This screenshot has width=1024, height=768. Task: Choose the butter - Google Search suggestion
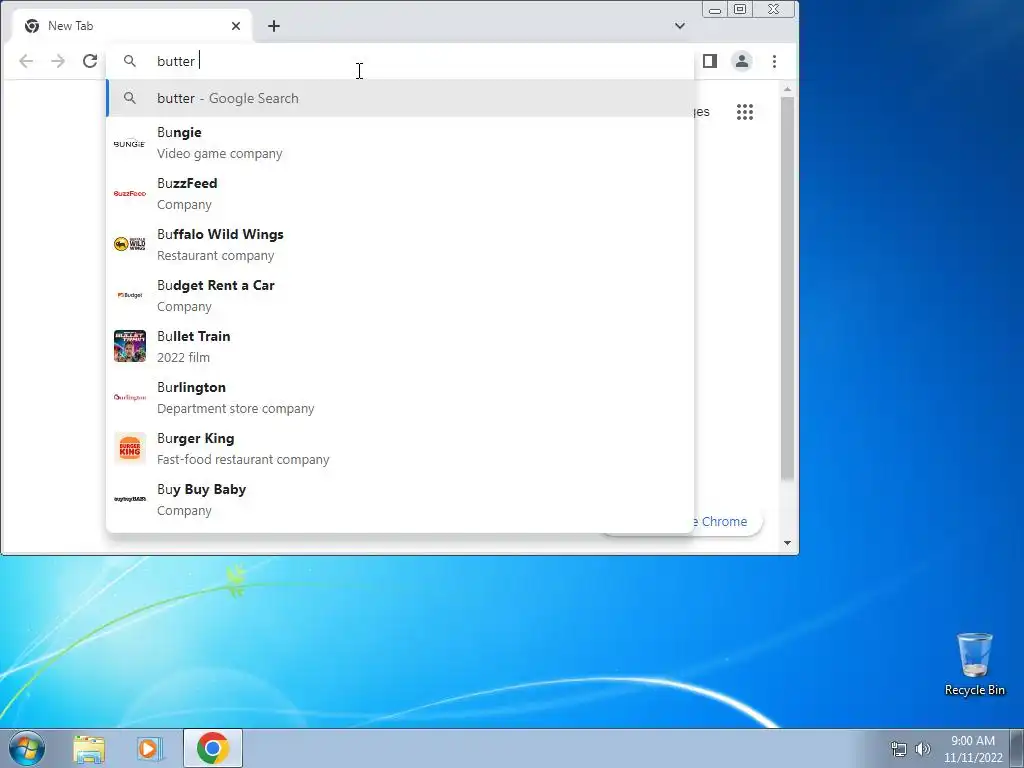pyautogui.click(x=400, y=98)
